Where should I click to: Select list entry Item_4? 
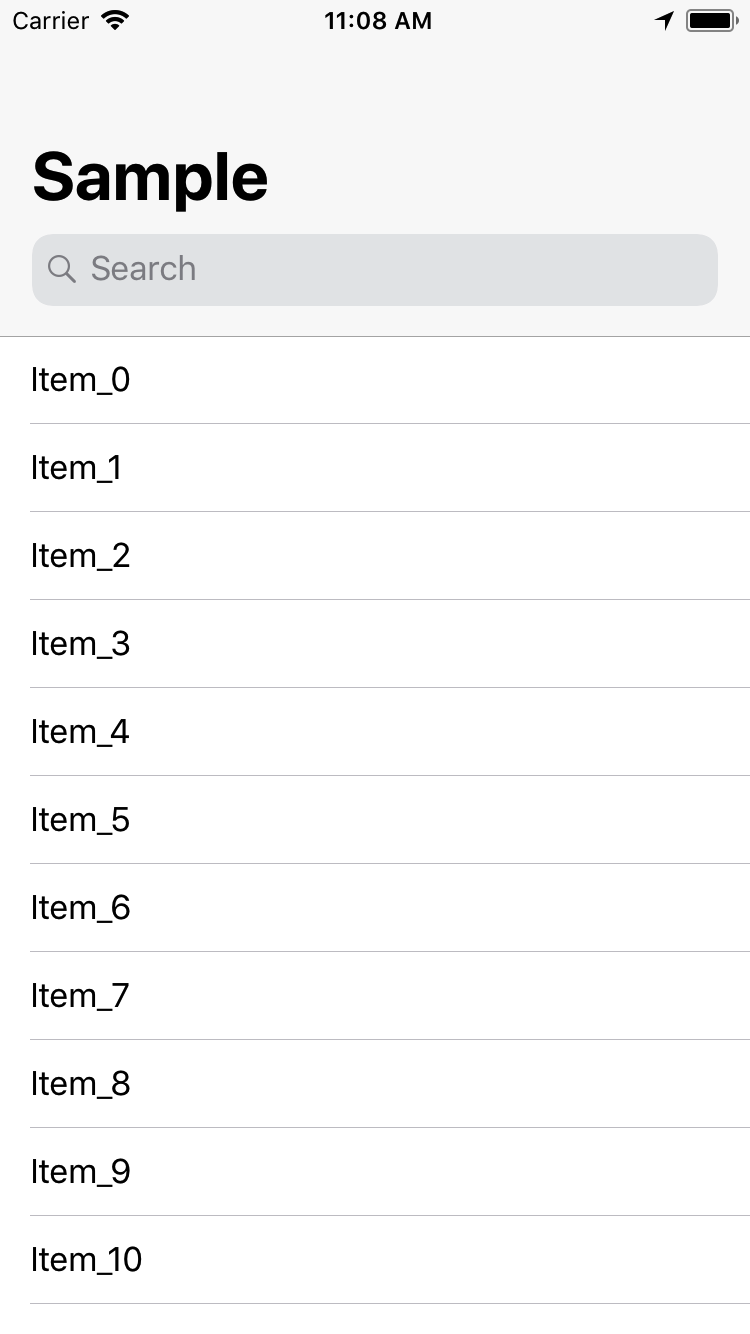pyautogui.click(x=375, y=732)
